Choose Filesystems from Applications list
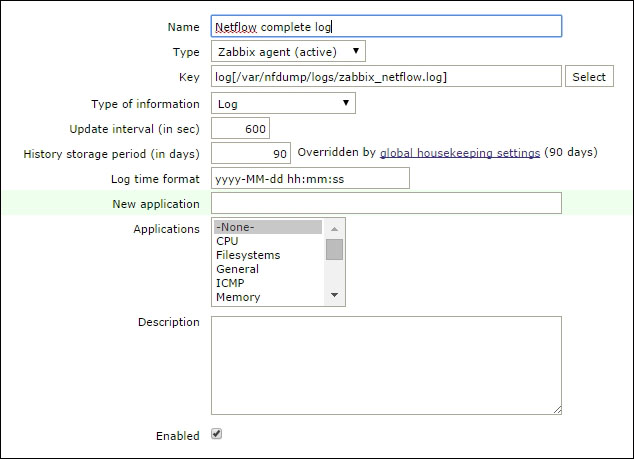 coord(267,255)
